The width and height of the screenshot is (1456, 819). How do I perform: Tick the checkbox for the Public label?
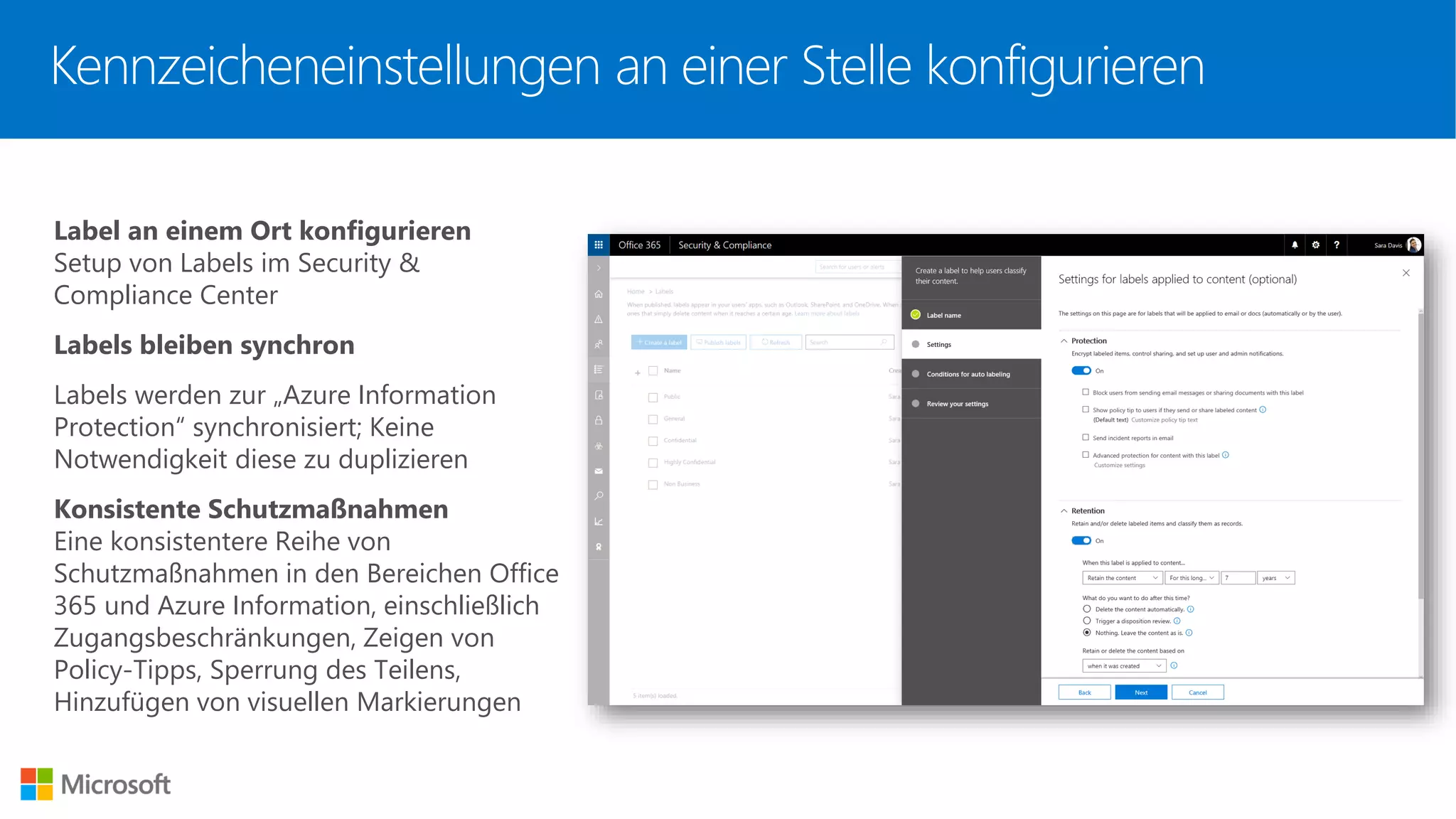[653, 397]
